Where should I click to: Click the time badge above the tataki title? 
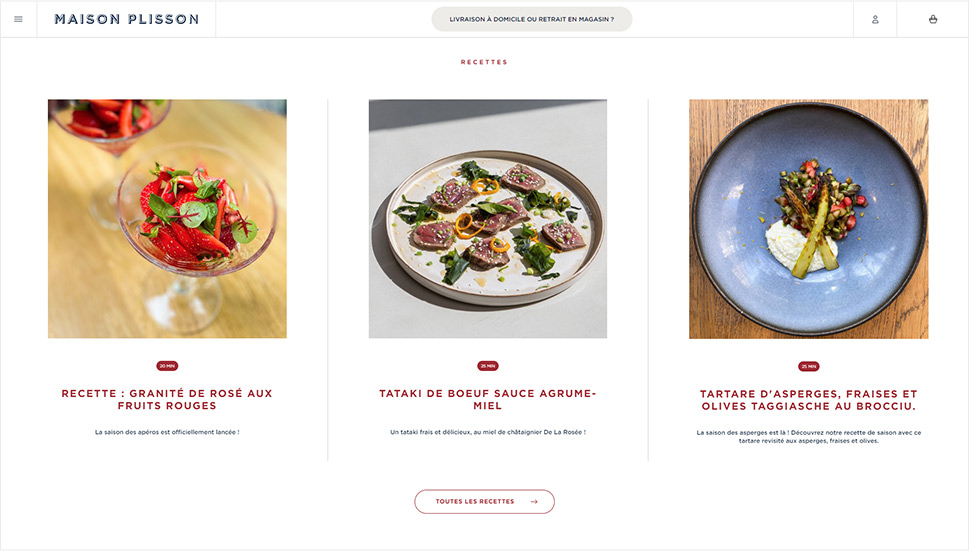point(488,366)
